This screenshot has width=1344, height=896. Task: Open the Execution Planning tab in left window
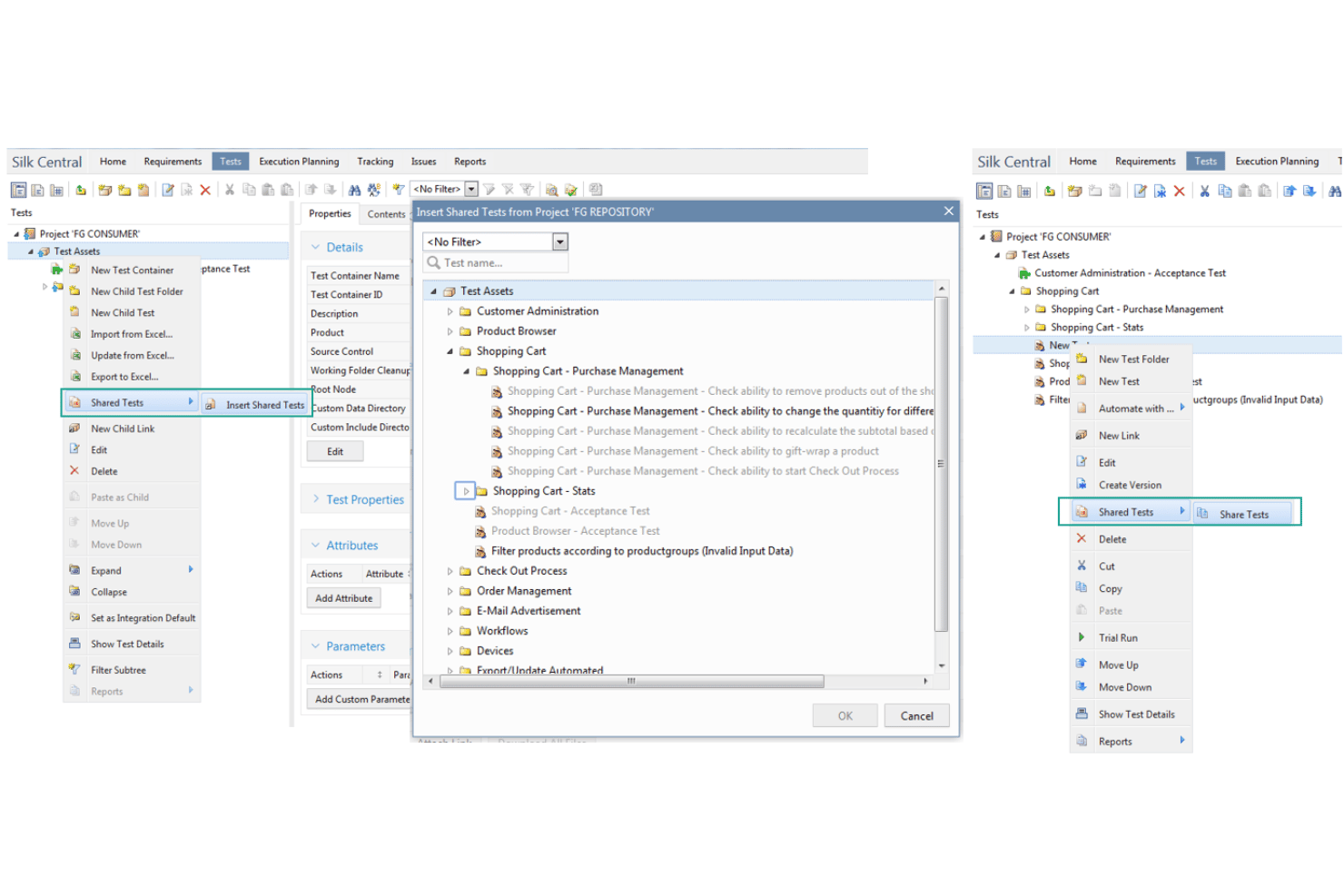click(x=299, y=162)
